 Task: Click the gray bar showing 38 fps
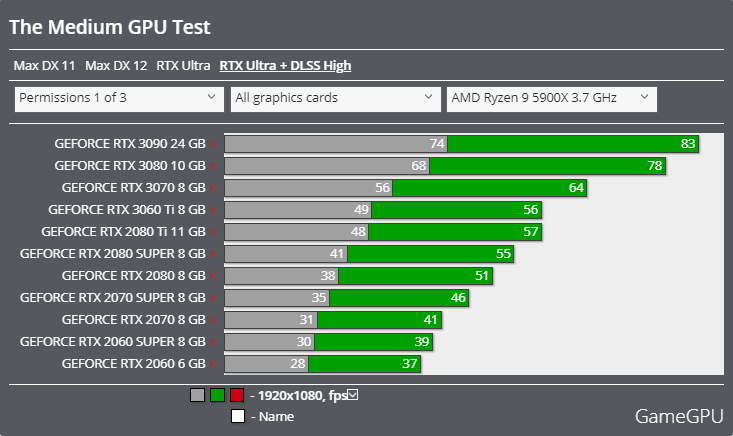281,275
